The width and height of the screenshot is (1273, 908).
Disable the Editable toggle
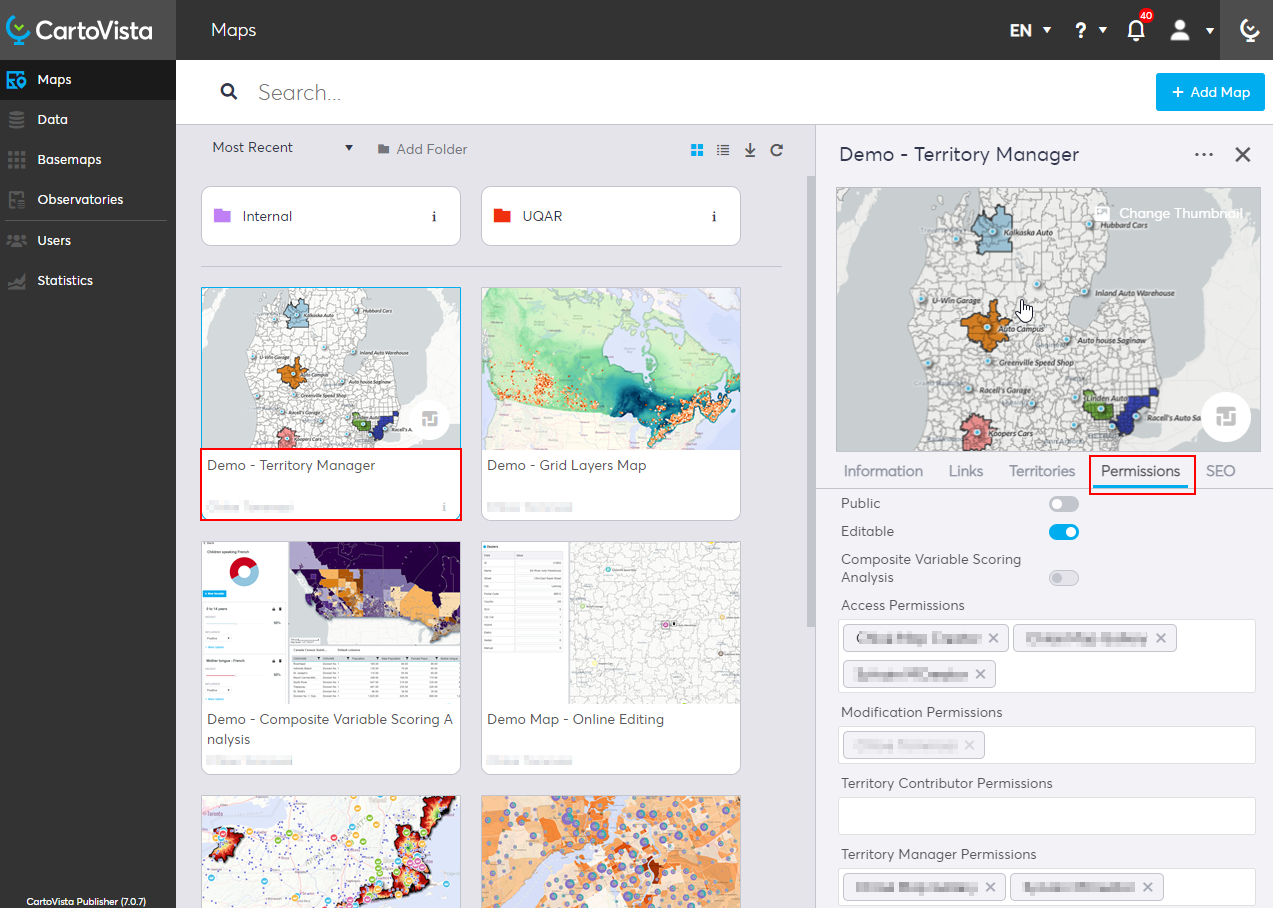pos(1063,531)
